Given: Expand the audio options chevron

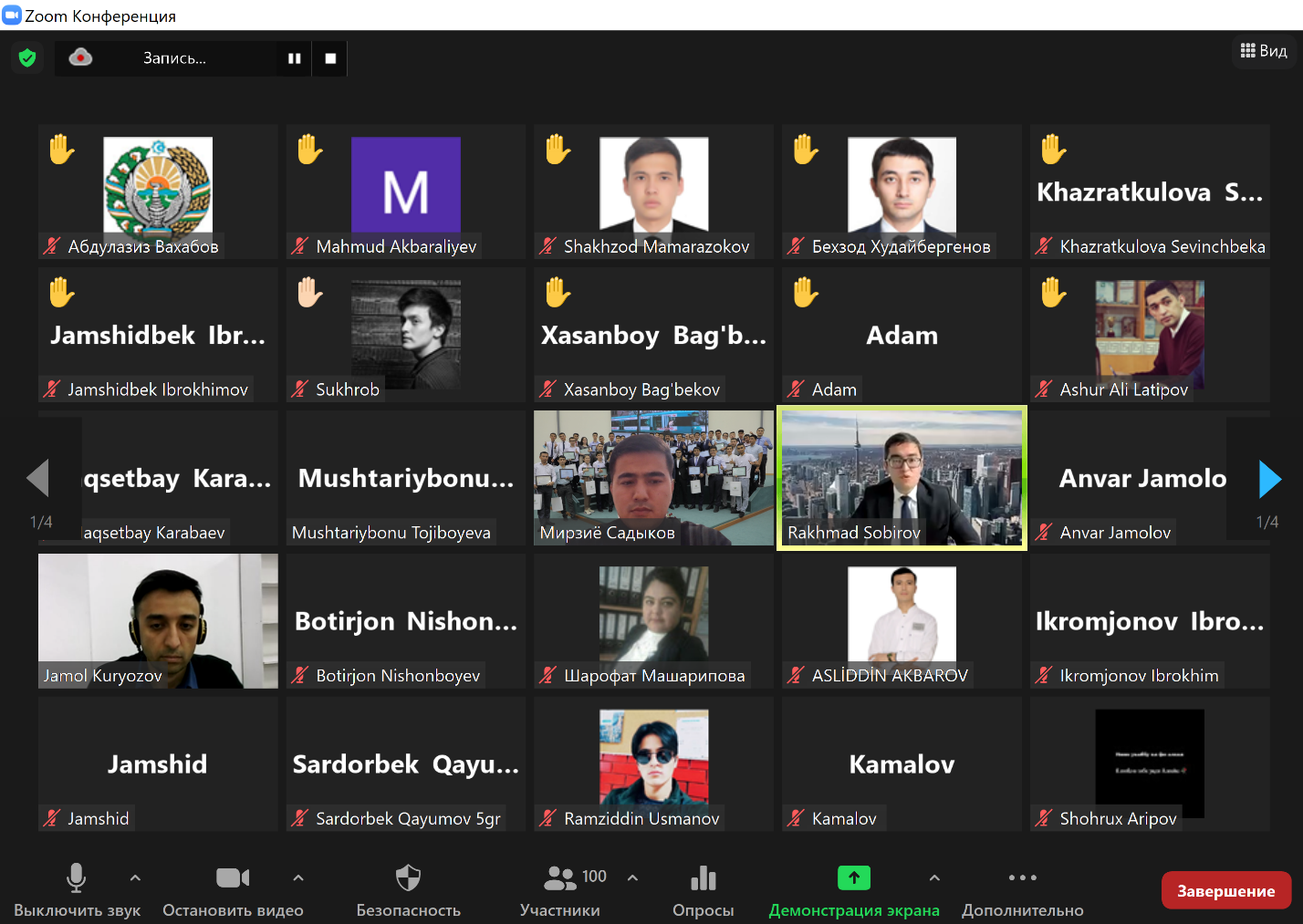Looking at the screenshot, I should coord(135,877).
